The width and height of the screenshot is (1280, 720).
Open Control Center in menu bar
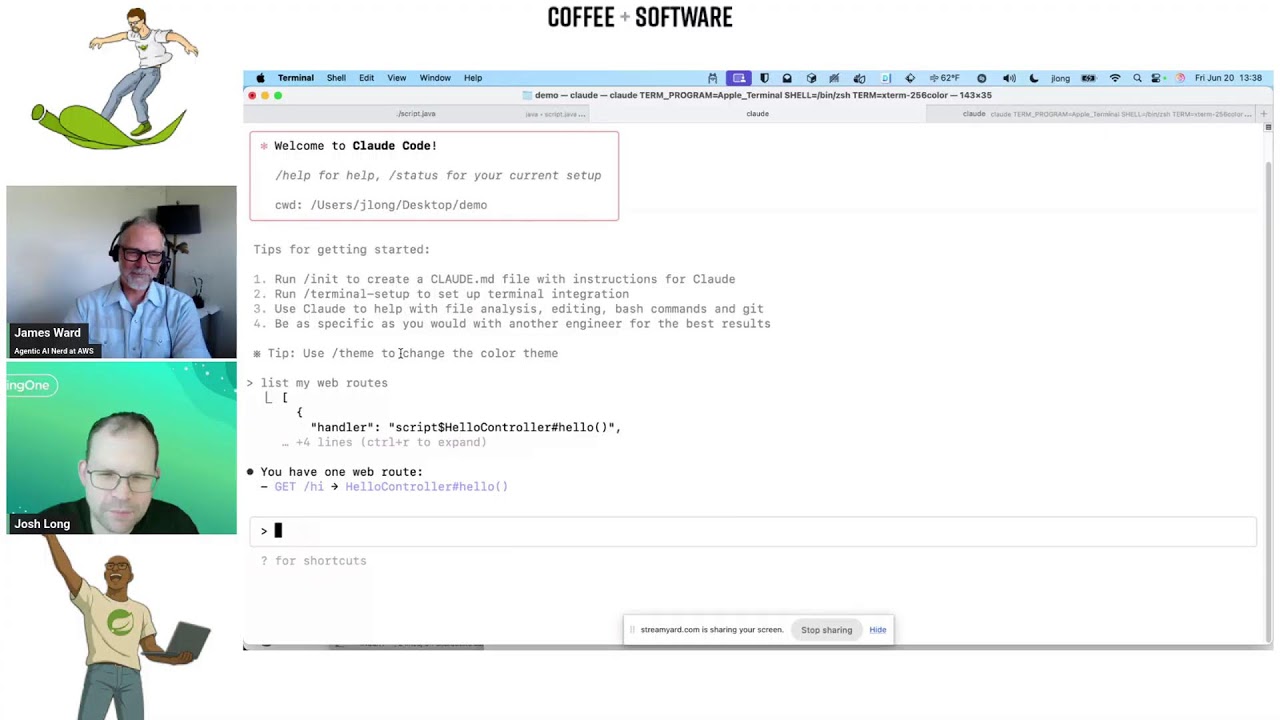point(1157,78)
